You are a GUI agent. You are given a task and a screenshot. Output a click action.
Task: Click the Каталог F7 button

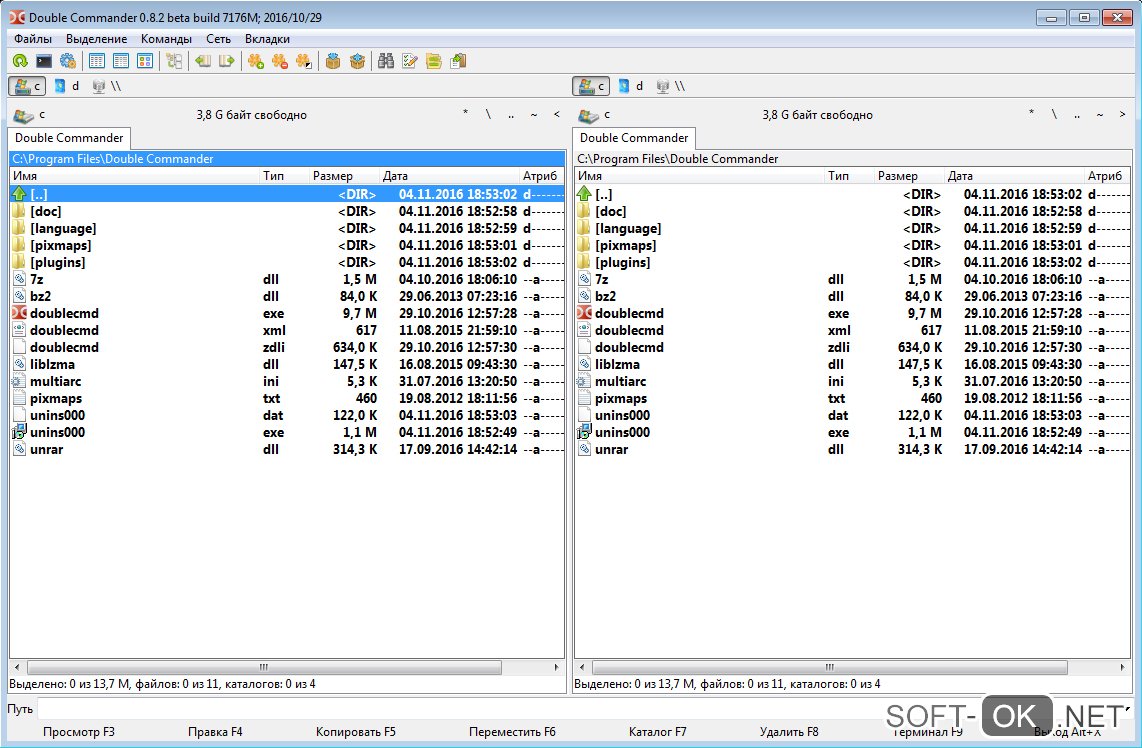658,732
